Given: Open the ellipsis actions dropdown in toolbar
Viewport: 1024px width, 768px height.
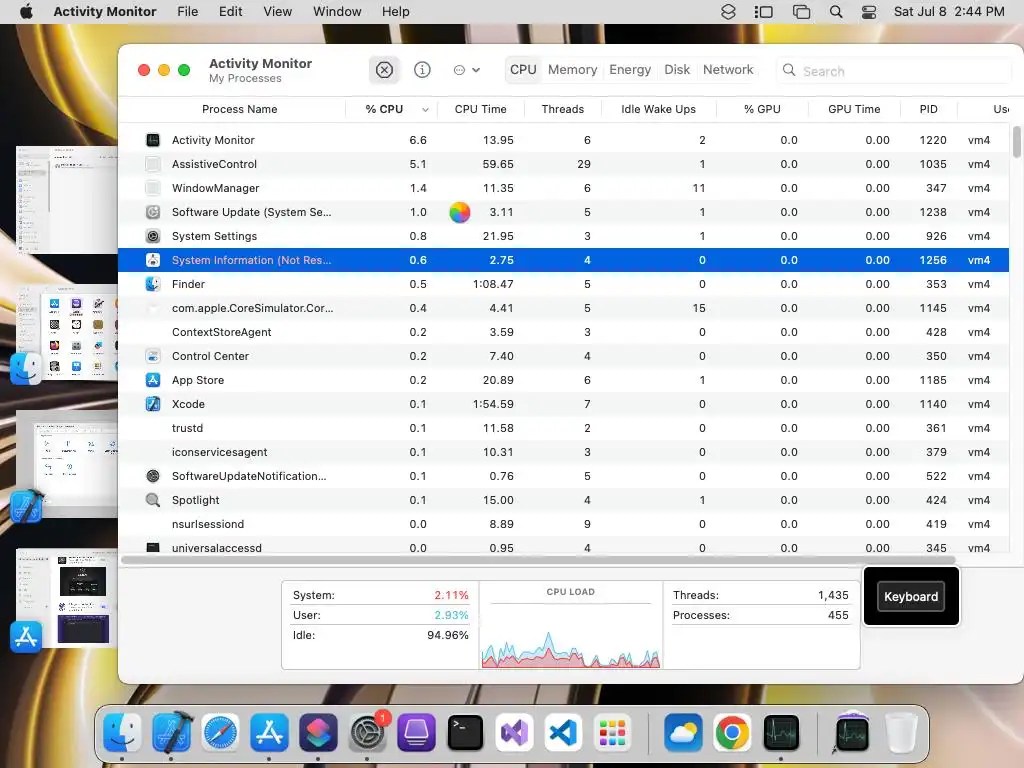Looking at the screenshot, I should (466, 70).
